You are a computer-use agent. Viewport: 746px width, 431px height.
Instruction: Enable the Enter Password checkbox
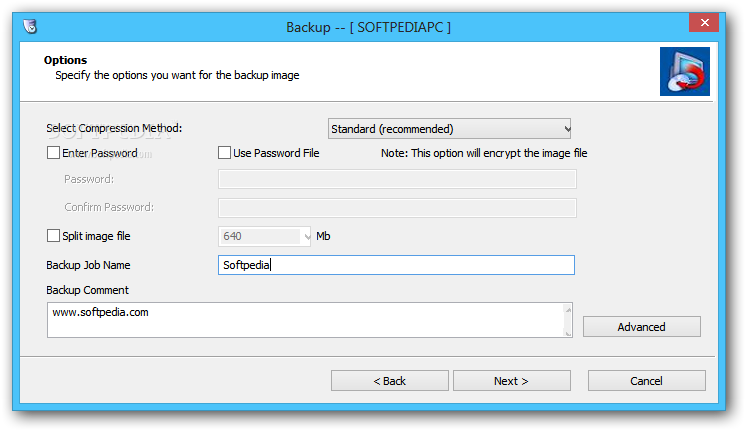pyautogui.click(x=53, y=153)
